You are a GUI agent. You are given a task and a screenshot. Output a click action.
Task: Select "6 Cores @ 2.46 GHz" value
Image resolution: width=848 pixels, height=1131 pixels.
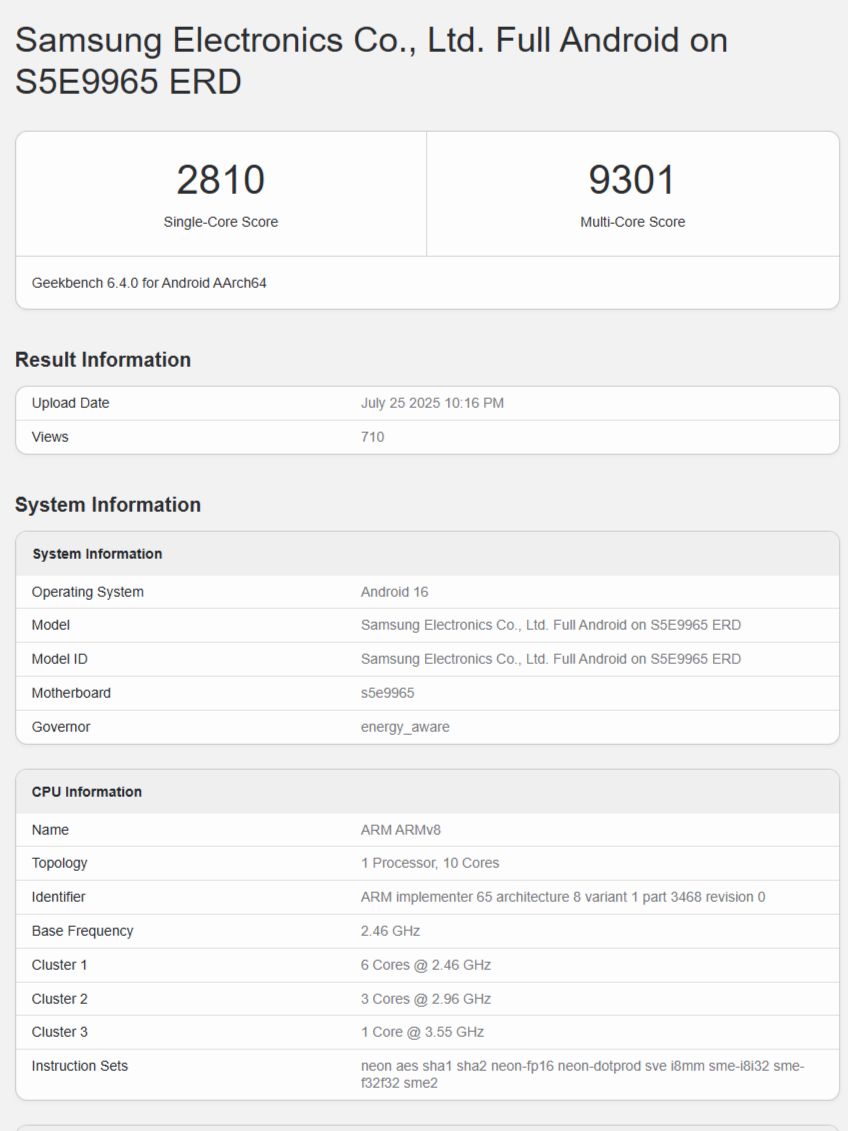click(x=426, y=965)
